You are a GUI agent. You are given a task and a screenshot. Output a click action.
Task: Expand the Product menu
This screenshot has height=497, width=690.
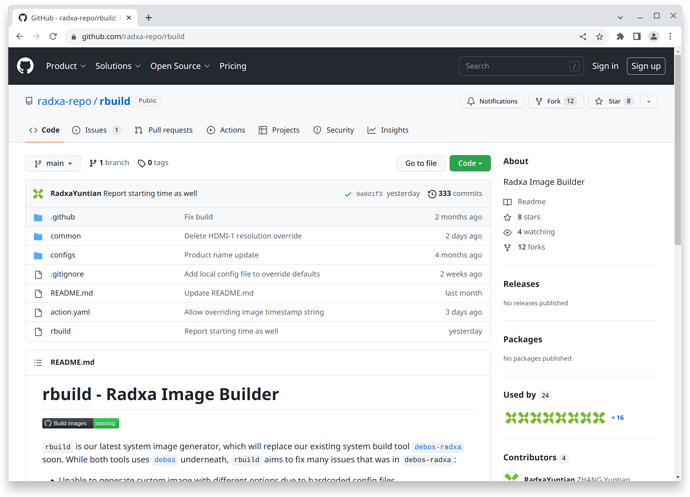click(66, 66)
